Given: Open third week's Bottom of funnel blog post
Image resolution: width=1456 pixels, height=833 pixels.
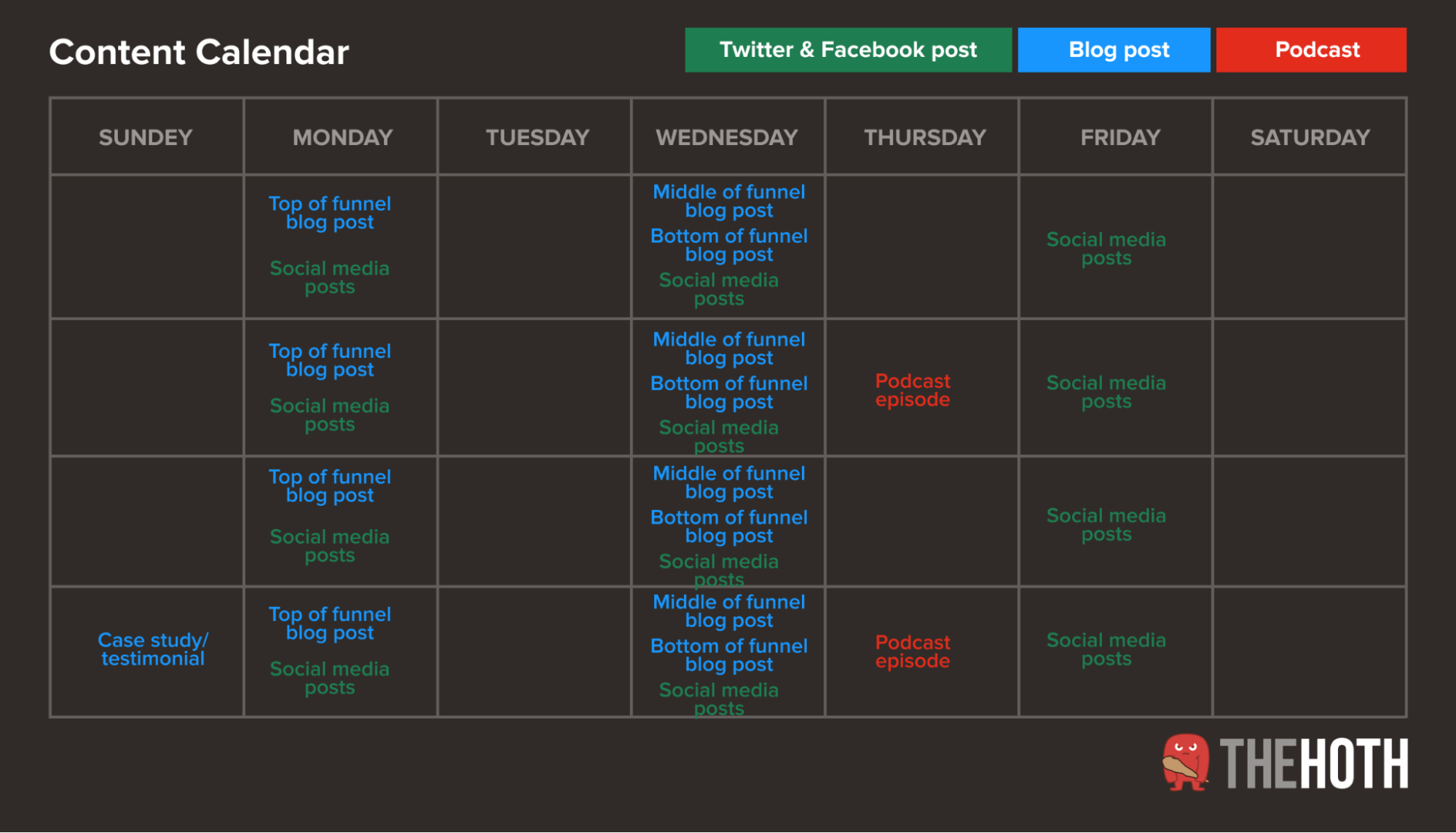Looking at the screenshot, I should 728,526.
